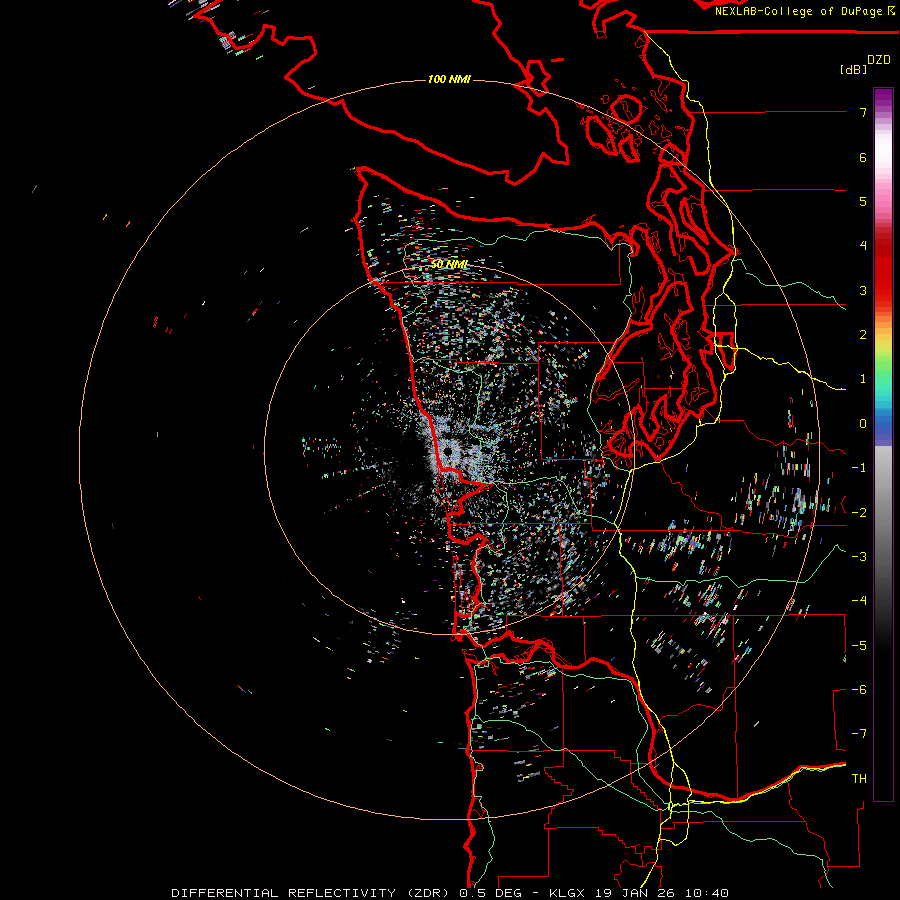Click the black radar site dot
Image resolution: width=900 pixels, height=900 pixels.
tap(448, 452)
